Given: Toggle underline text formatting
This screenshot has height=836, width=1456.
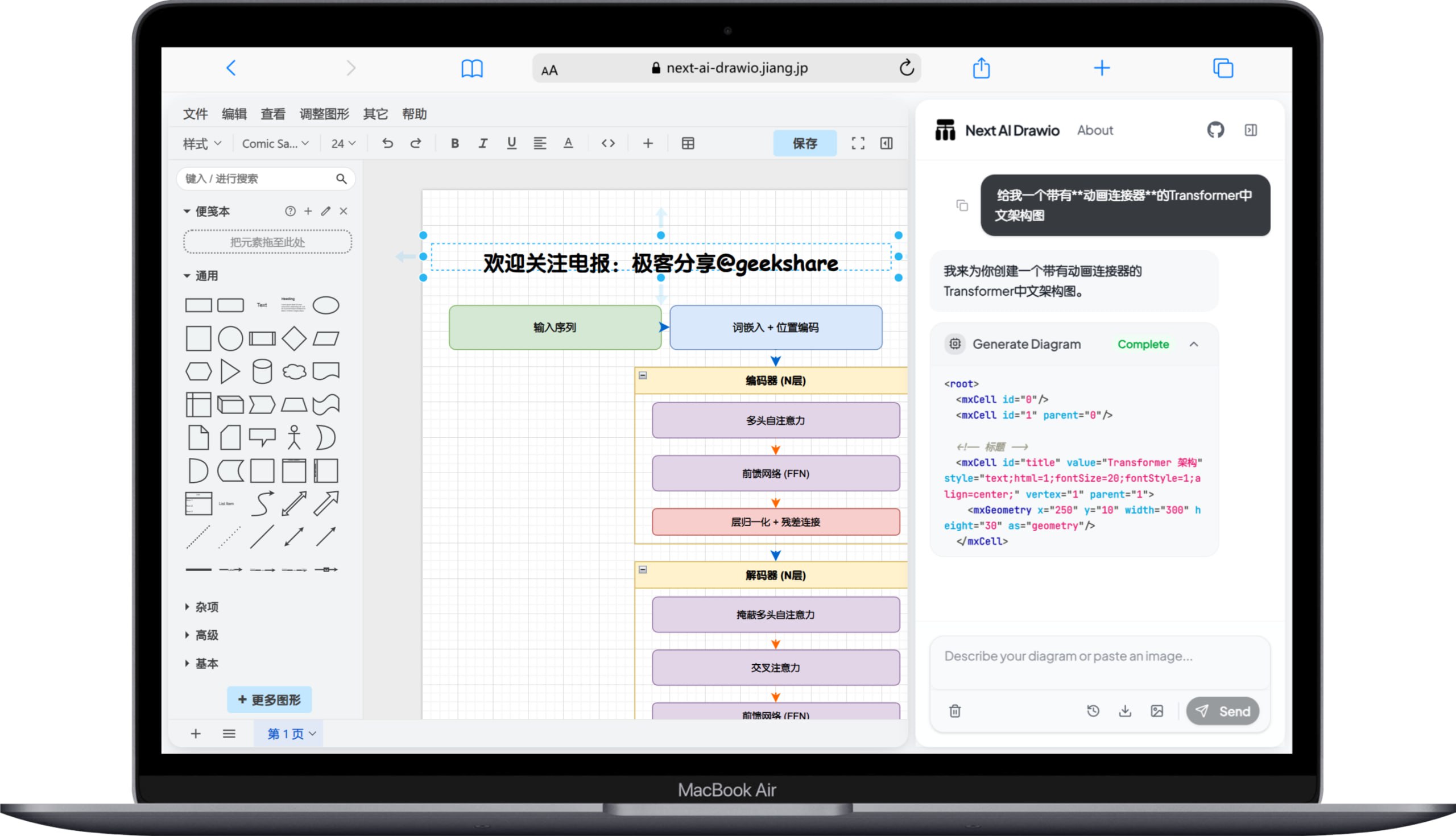Looking at the screenshot, I should tap(511, 143).
